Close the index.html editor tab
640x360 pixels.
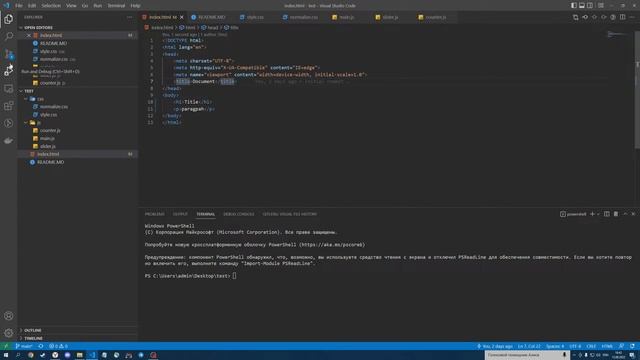[182, 17]
